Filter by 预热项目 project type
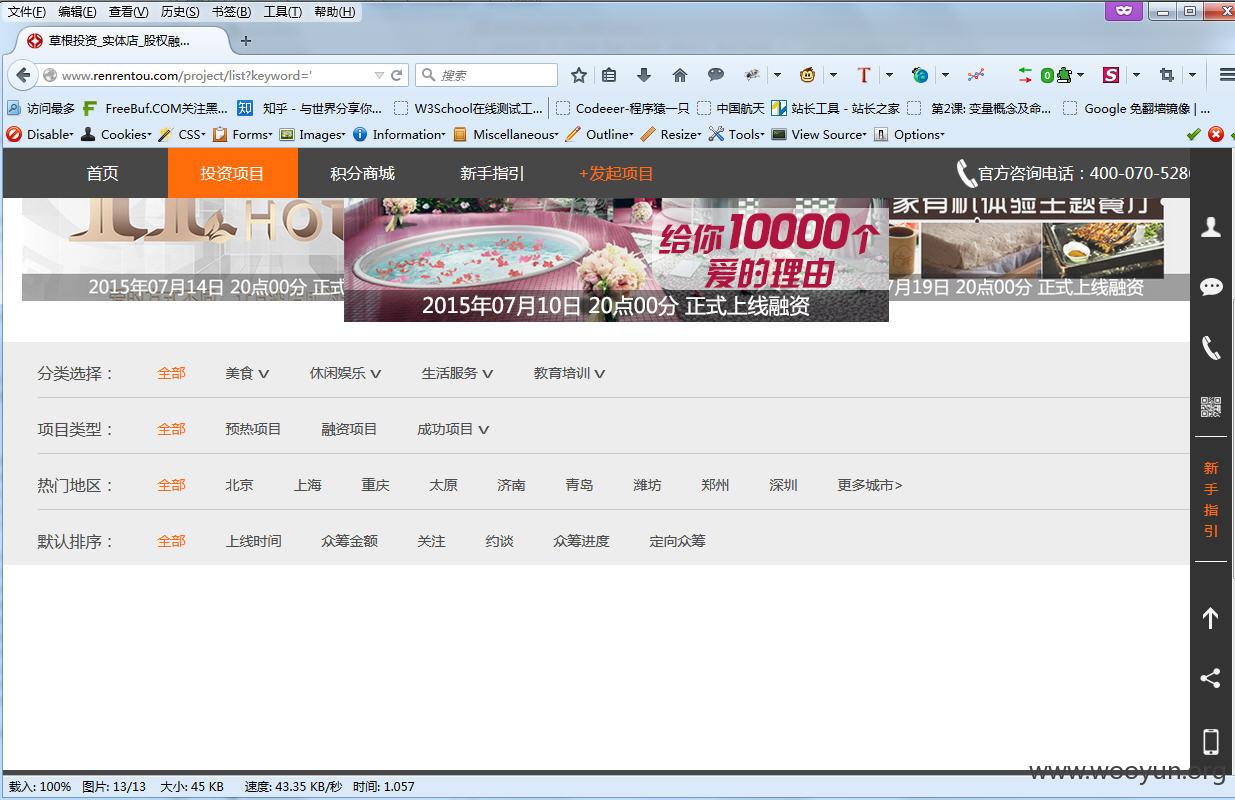The height and width of the screenshot is (800, 1235). (x=253, y=429)
